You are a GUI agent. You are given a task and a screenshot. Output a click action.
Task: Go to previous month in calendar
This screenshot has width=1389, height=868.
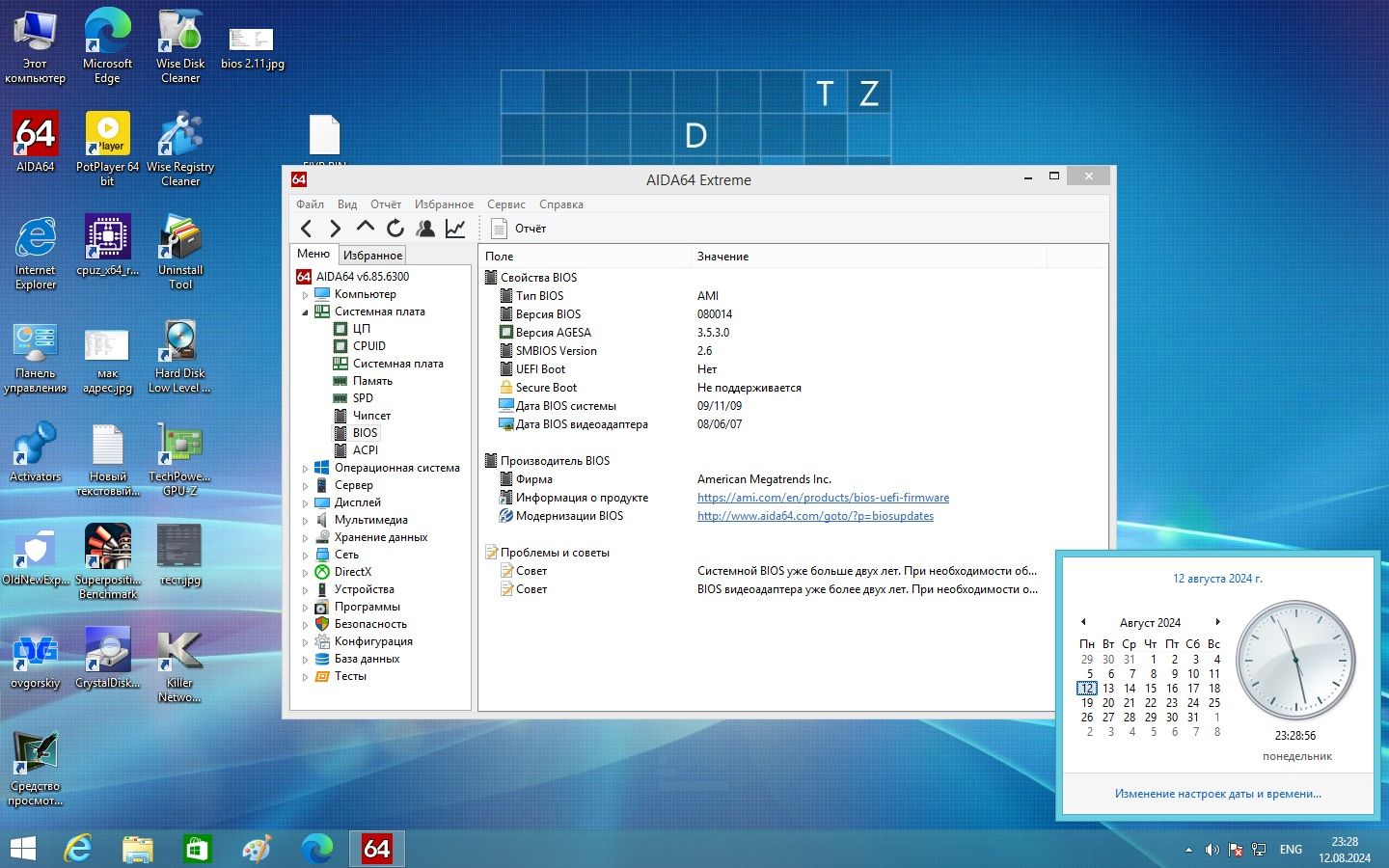click(1083, 622)
